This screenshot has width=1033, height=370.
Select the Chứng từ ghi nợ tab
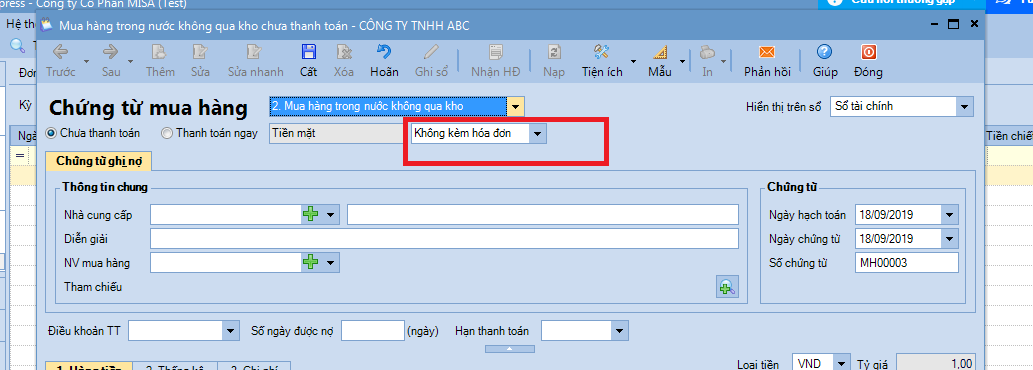click(99, 161)
